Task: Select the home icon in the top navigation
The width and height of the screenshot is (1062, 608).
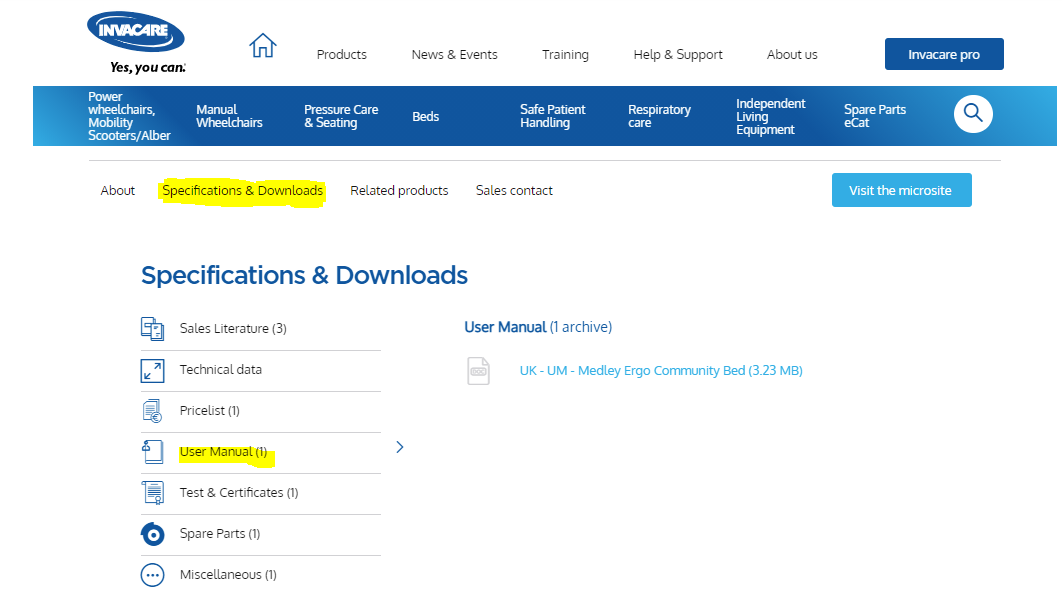Action: tap(262, 46)
